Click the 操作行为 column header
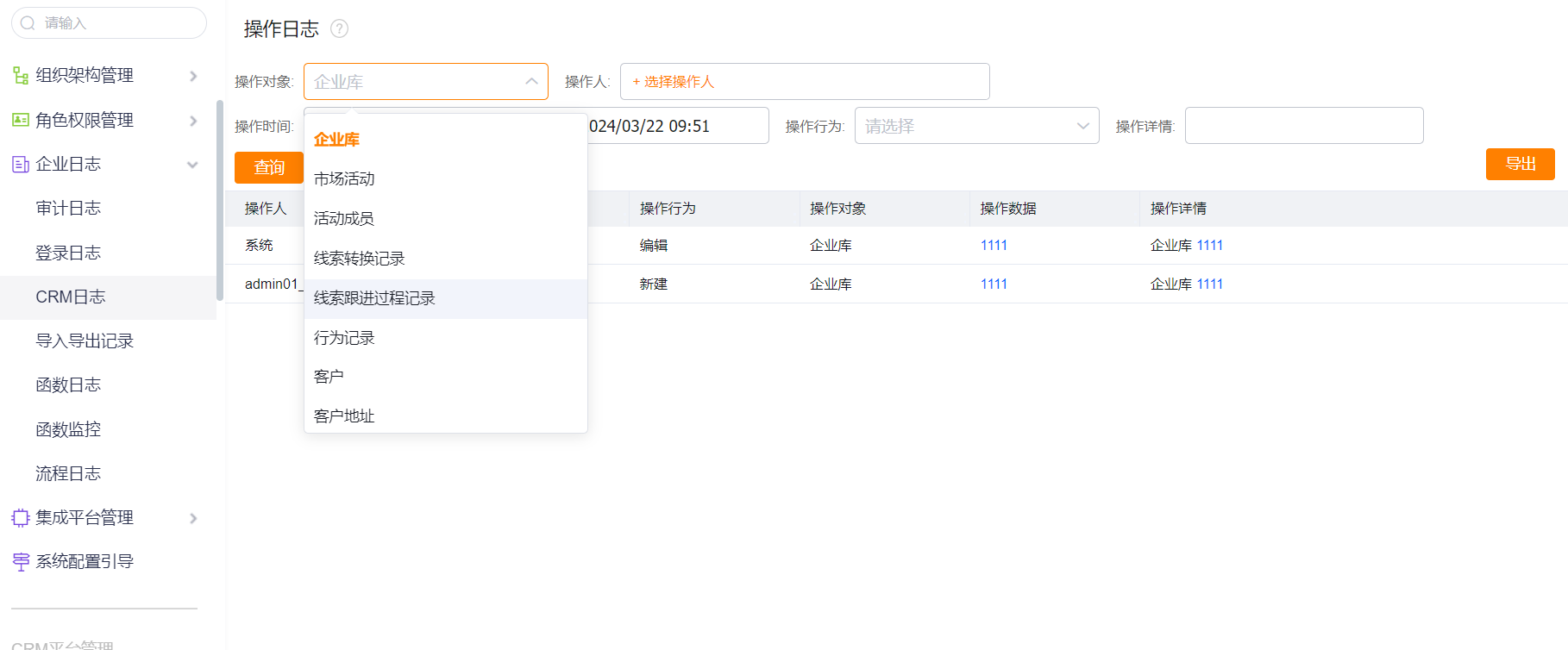Image resolution: width=1568 pixels, height=650 pixels. coord(668,209)
